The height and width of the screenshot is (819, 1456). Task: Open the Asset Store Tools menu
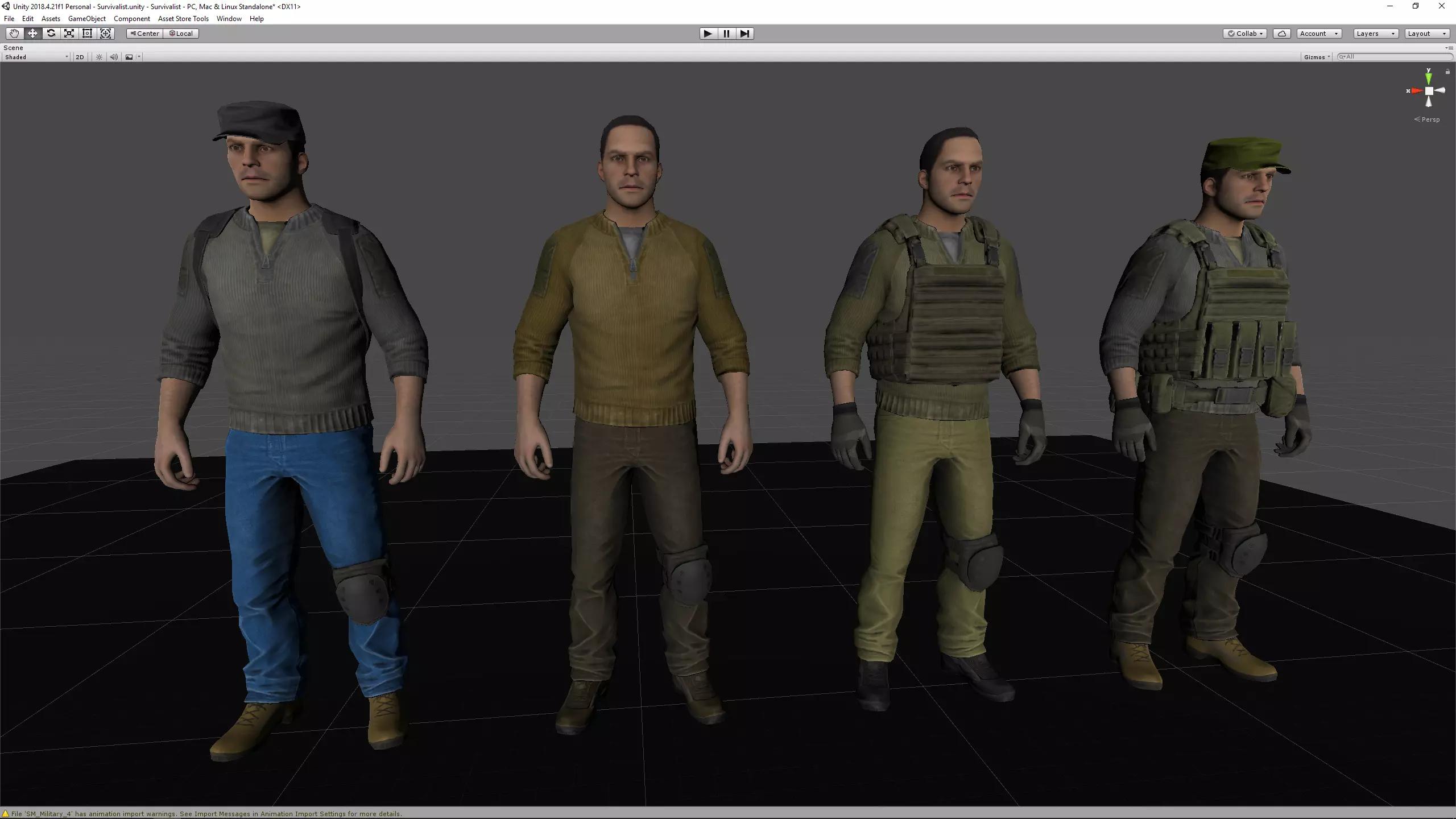pyautogui.click(x=183, y=19)
